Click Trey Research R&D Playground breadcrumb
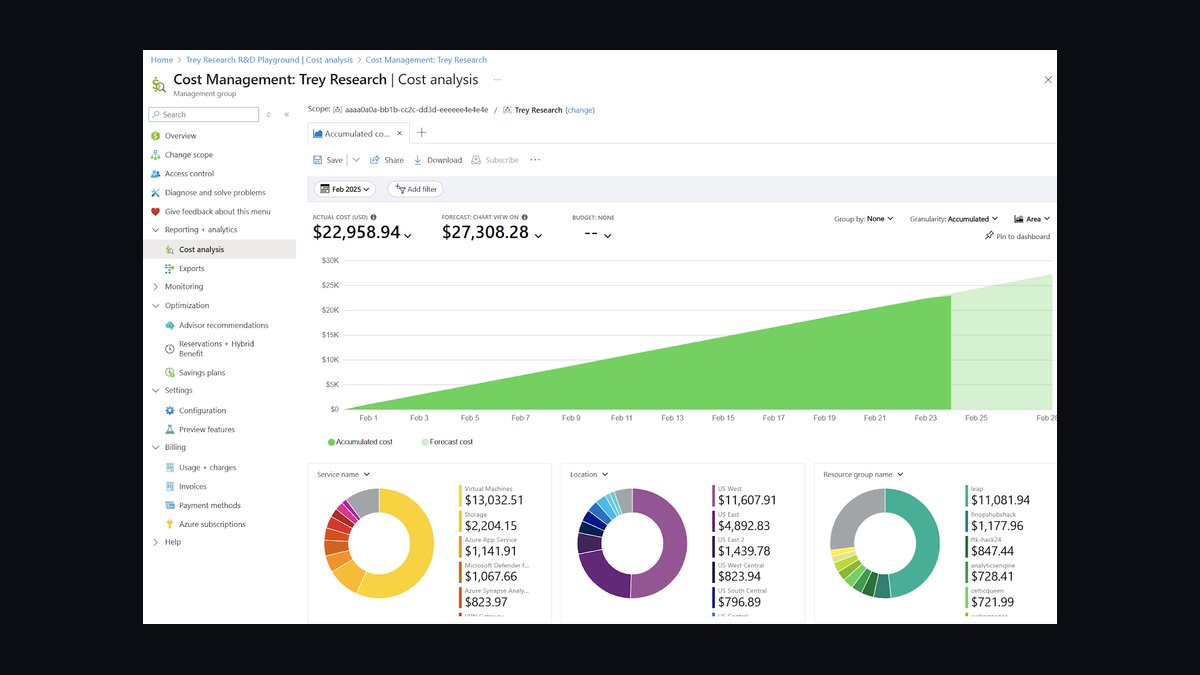Image resolution: width=1200 pixels, height=675 pixels. 268,60
